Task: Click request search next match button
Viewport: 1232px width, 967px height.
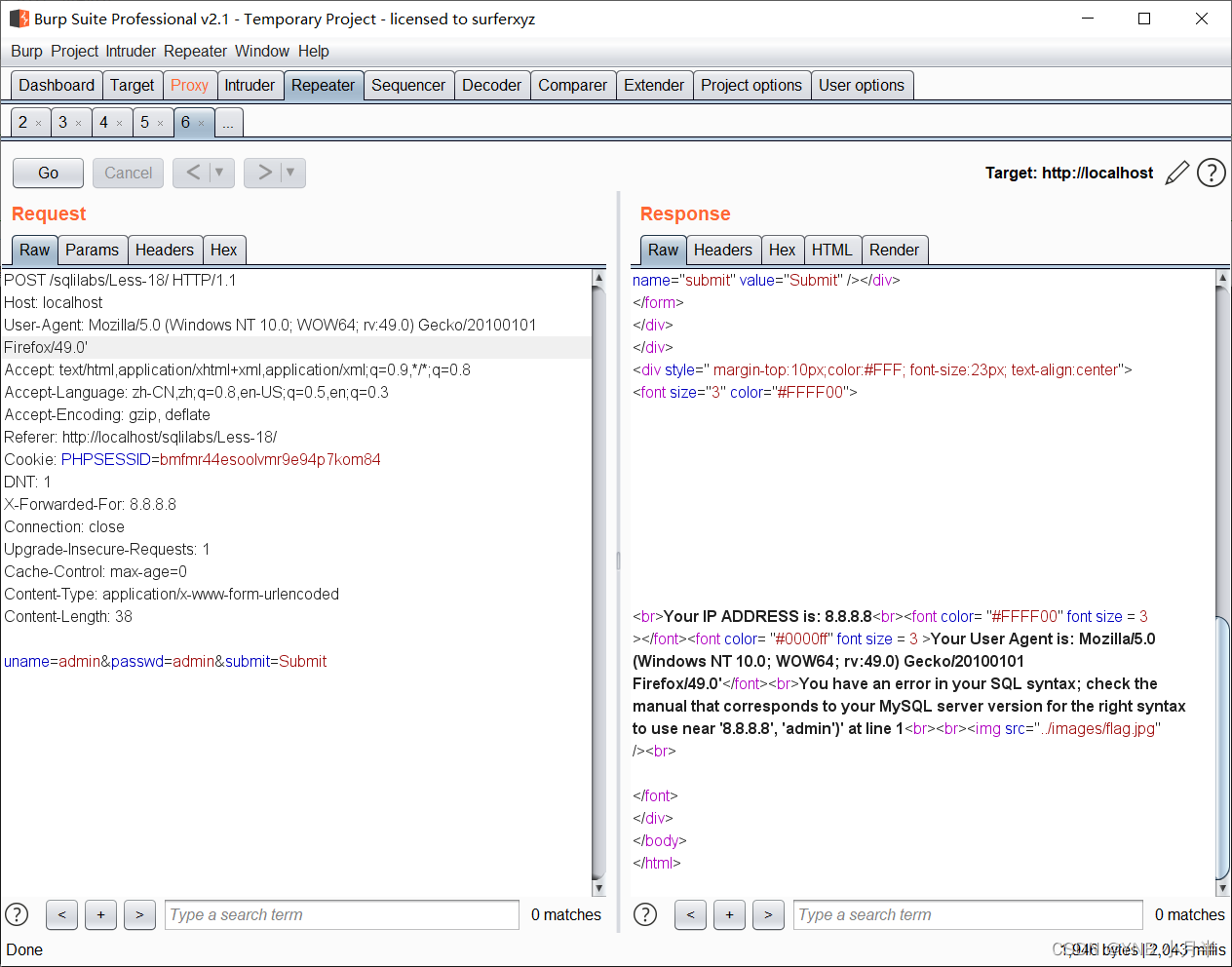Action: [x=139, y=914]
